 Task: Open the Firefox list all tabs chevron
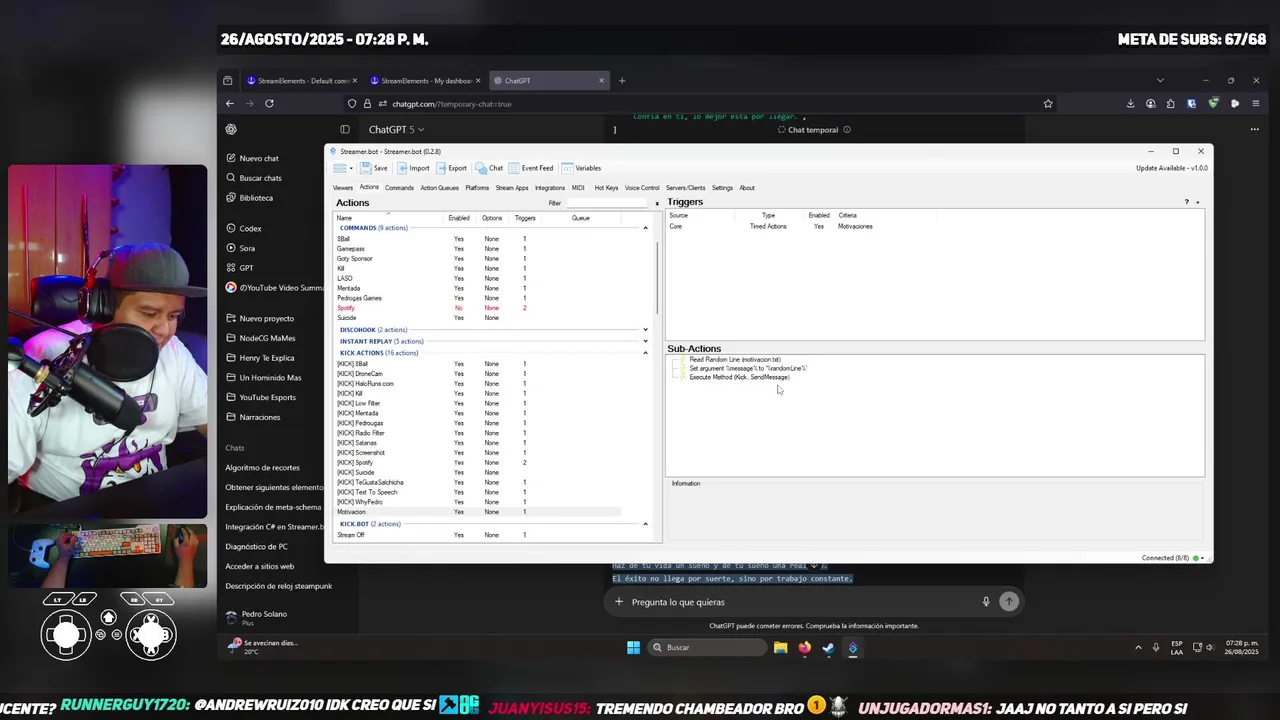tap(1160, 81)
